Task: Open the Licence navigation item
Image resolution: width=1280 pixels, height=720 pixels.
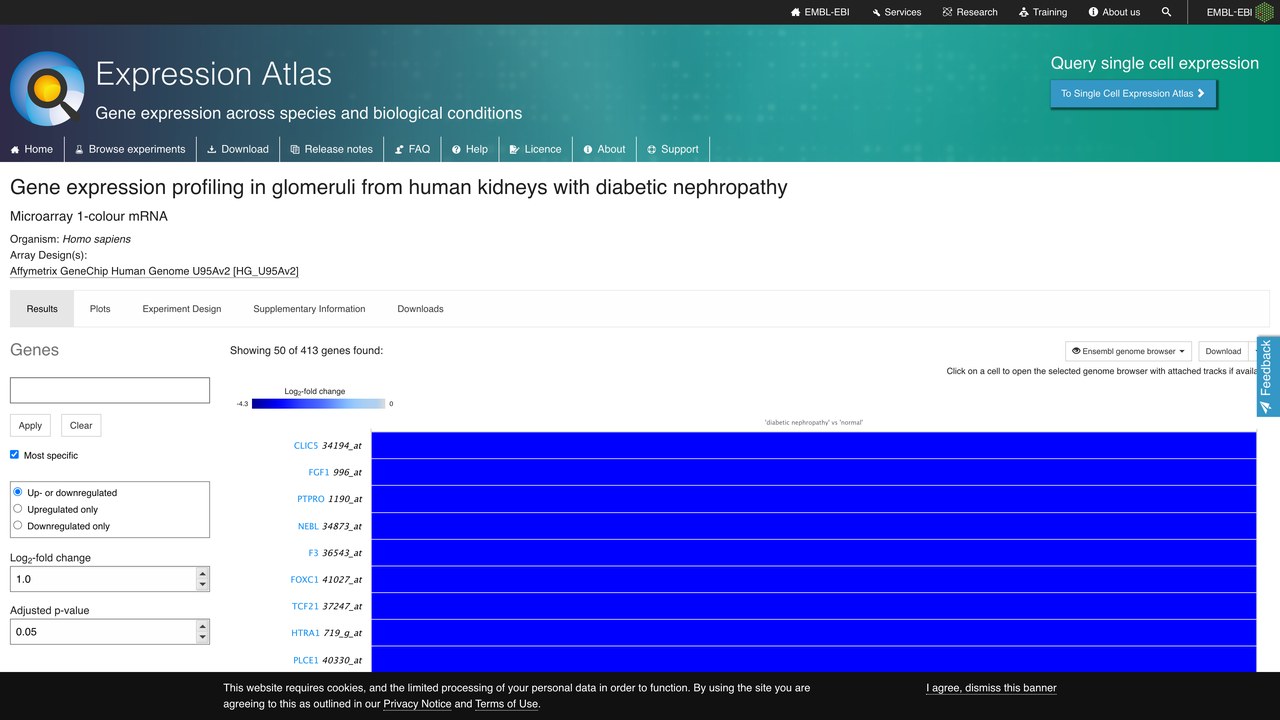Action: tap(536, 149)
